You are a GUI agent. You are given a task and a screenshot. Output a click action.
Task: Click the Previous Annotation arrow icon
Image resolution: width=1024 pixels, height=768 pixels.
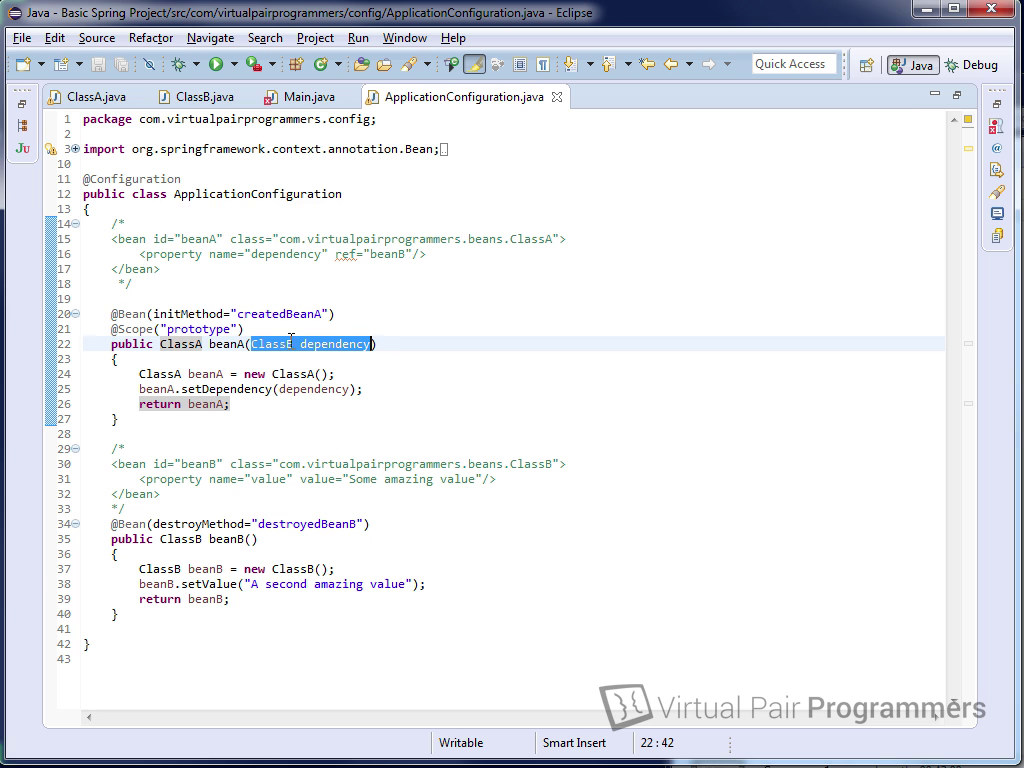click(609, 64)
